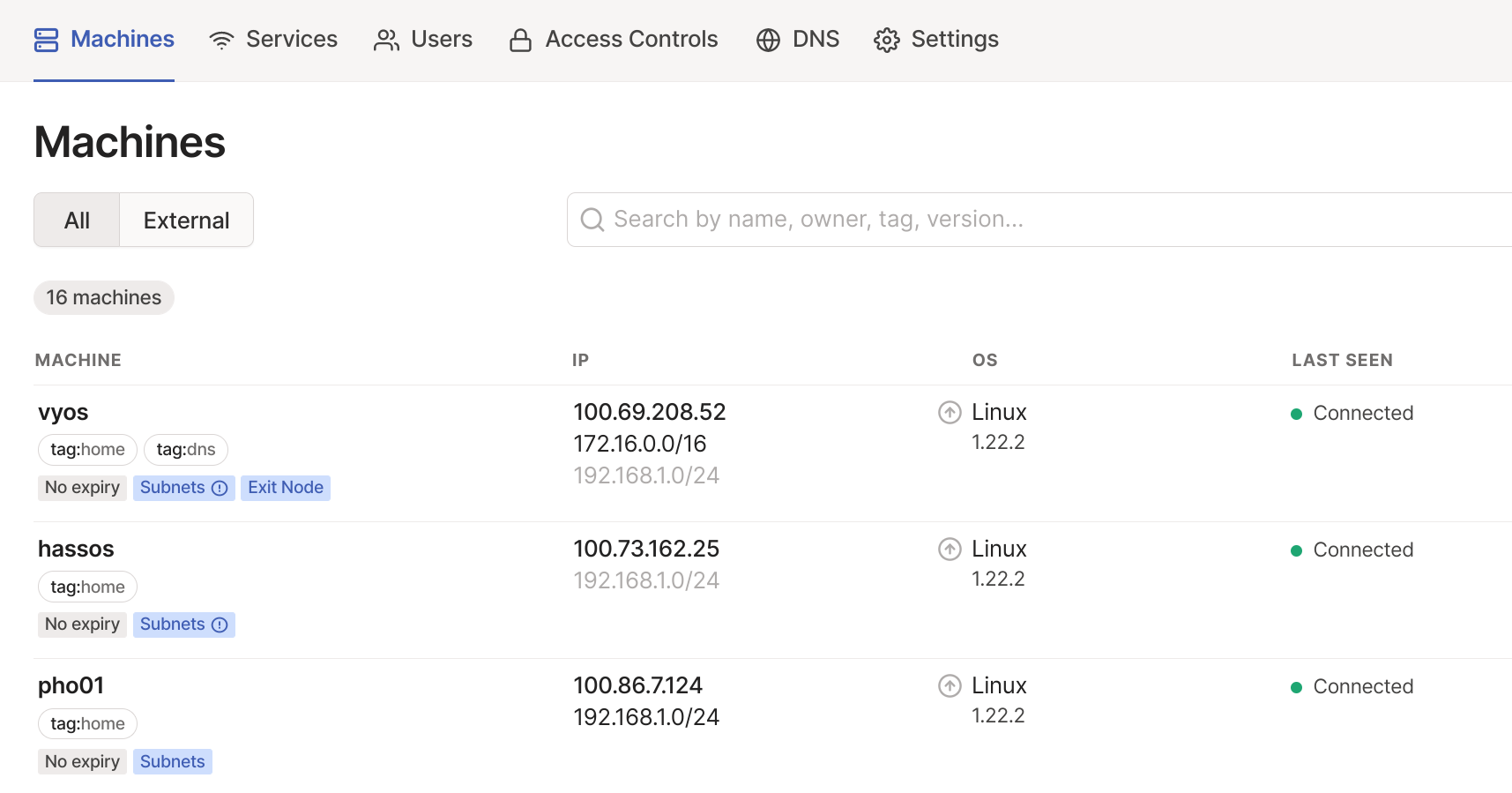Image resolution: width=1512 pixels, height=793 pixels.
Task: Click the green status dot for hassos
Action: [x=1296, y=550]
